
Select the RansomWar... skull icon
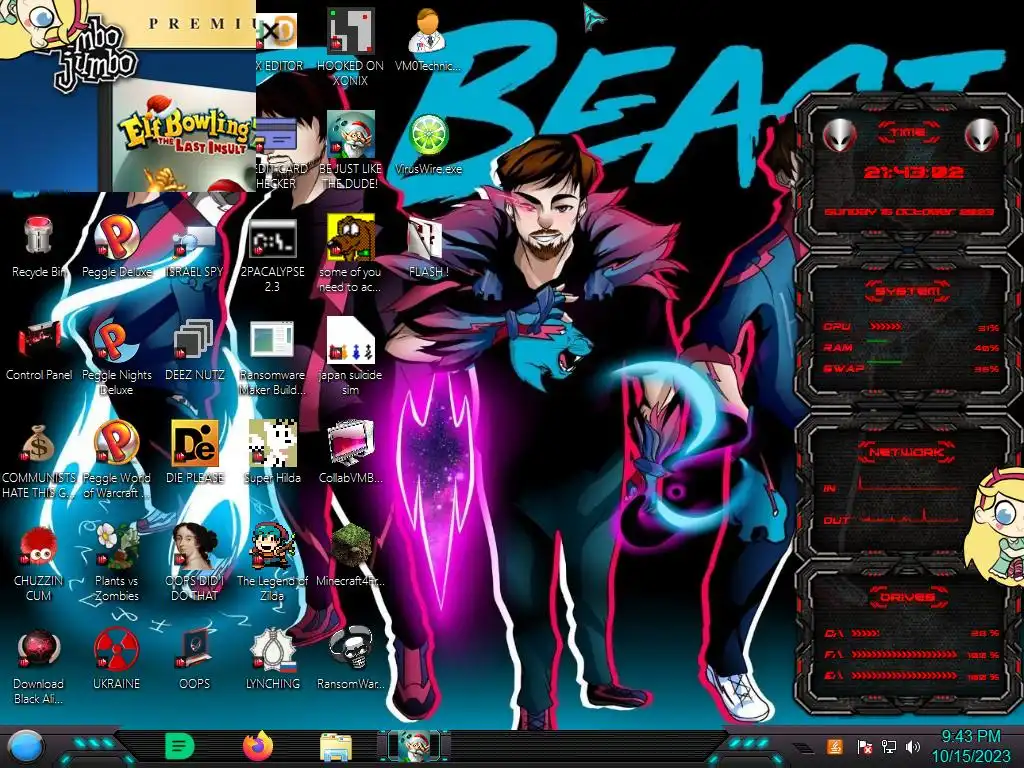pos(350,660)
